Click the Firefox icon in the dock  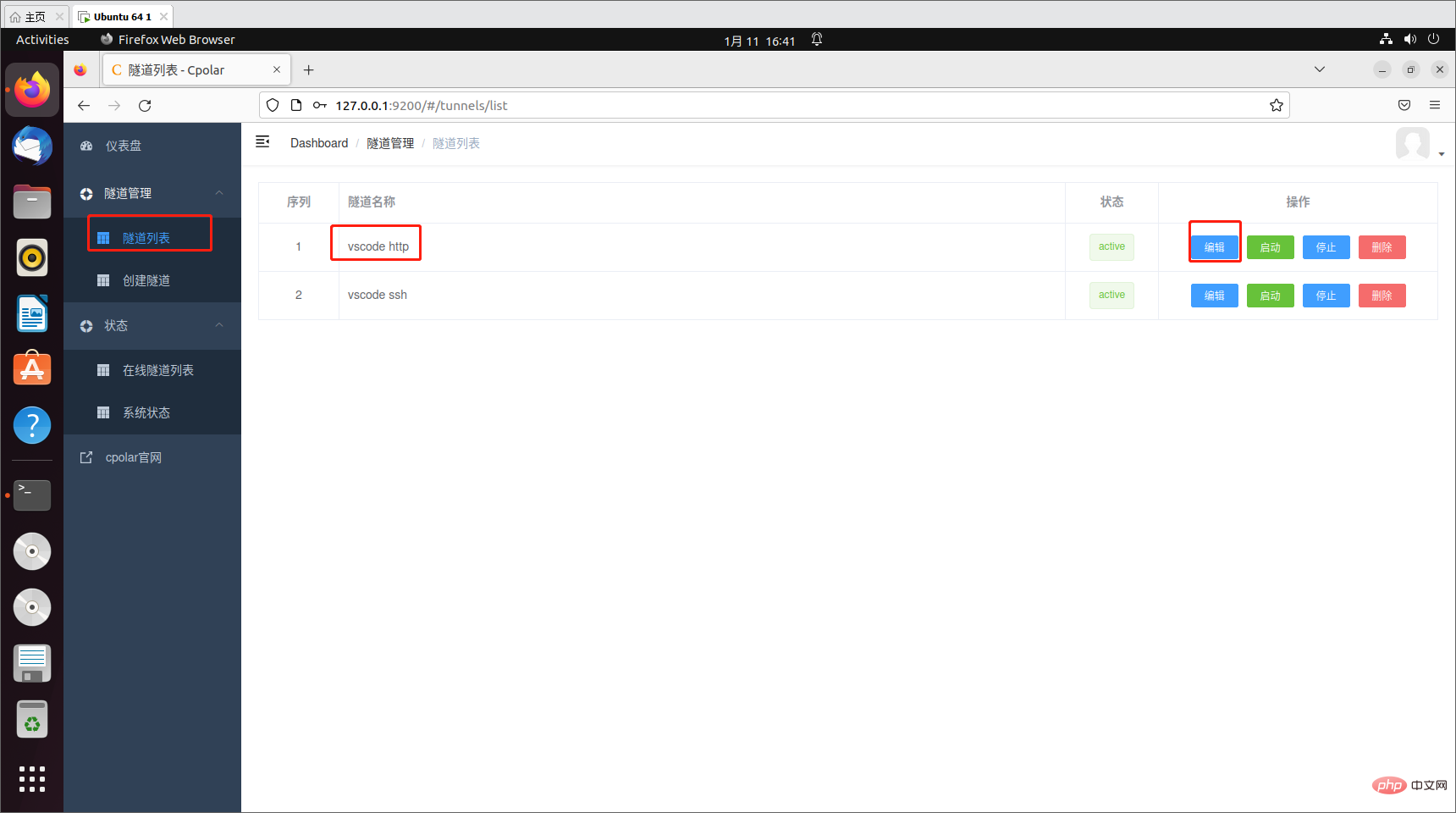(x=32, y=90)
